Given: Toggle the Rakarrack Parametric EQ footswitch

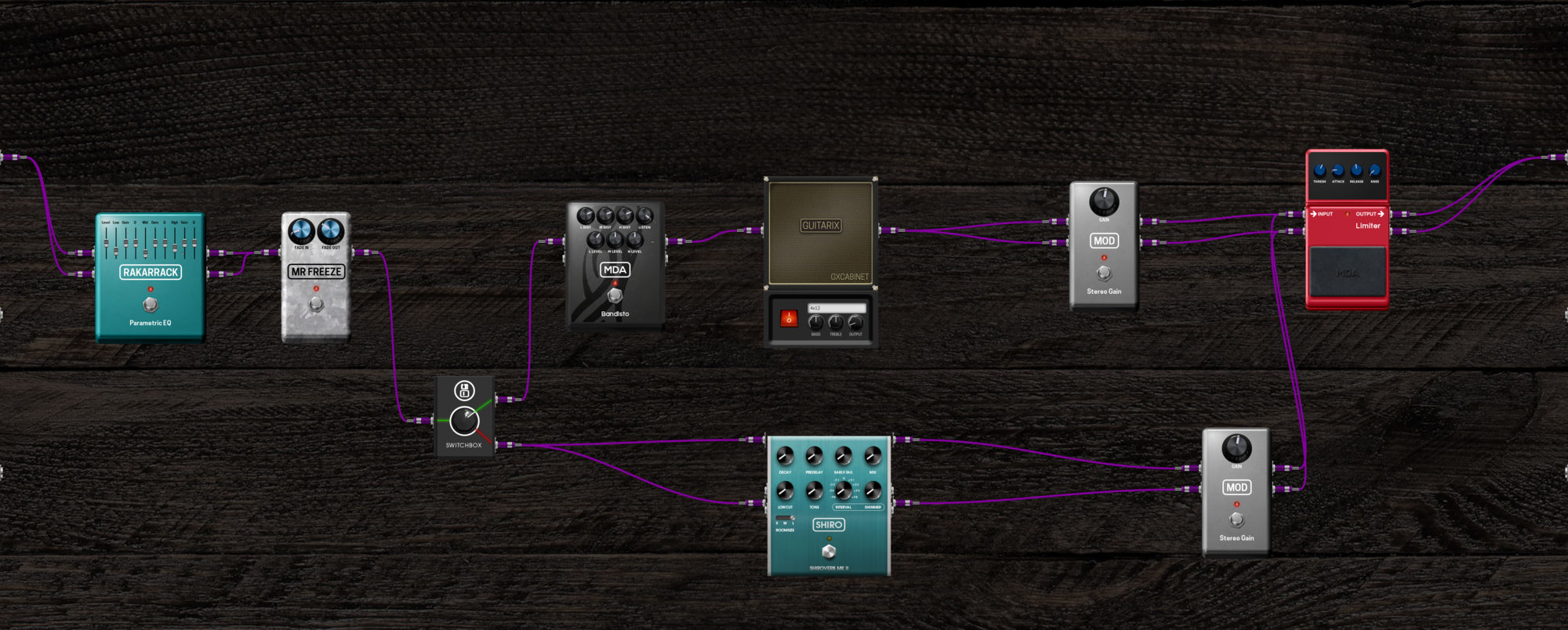Looking at the screenshot, I should click(150, 304).
